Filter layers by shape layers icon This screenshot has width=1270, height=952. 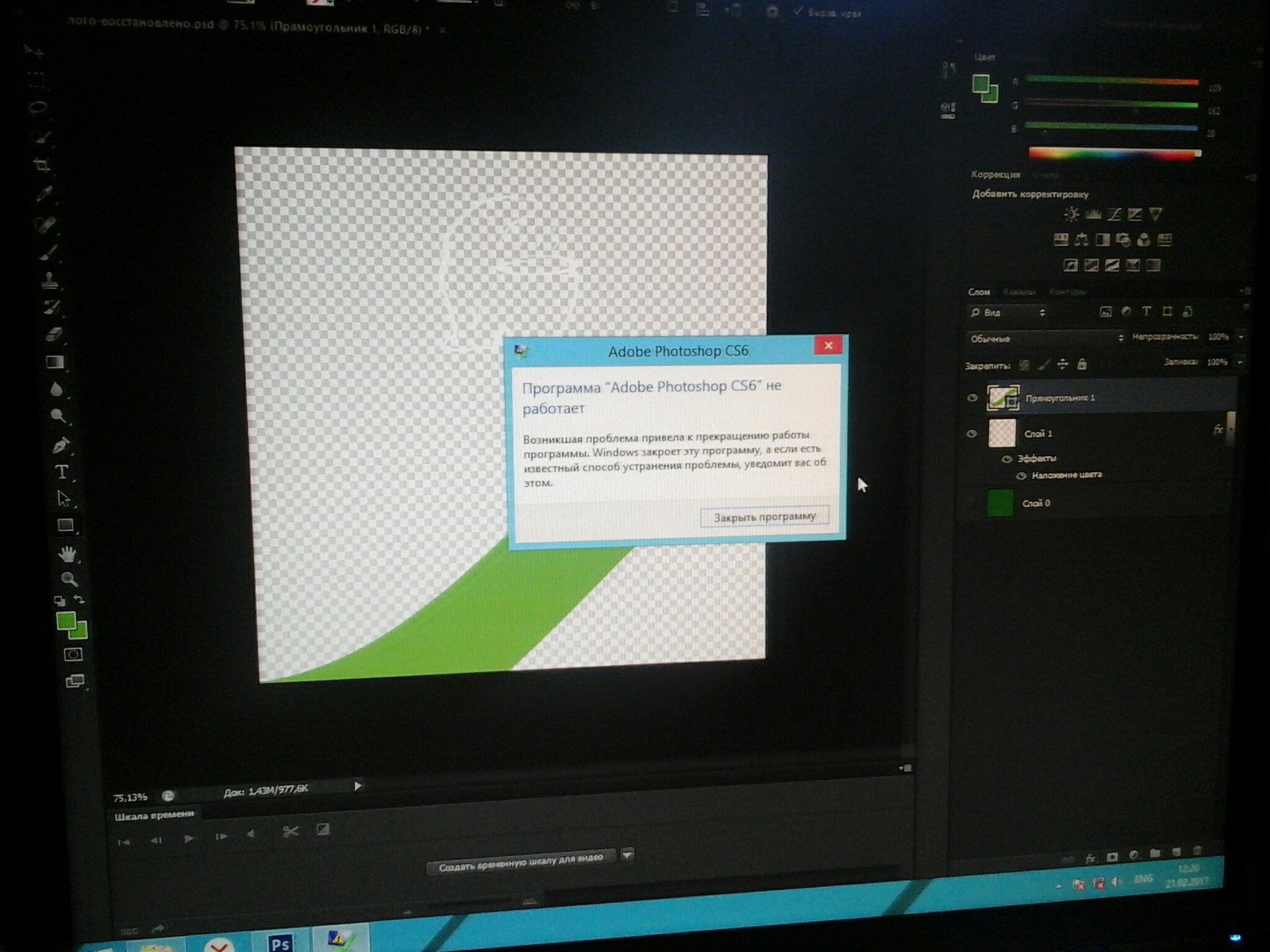tap(1167, 312)
